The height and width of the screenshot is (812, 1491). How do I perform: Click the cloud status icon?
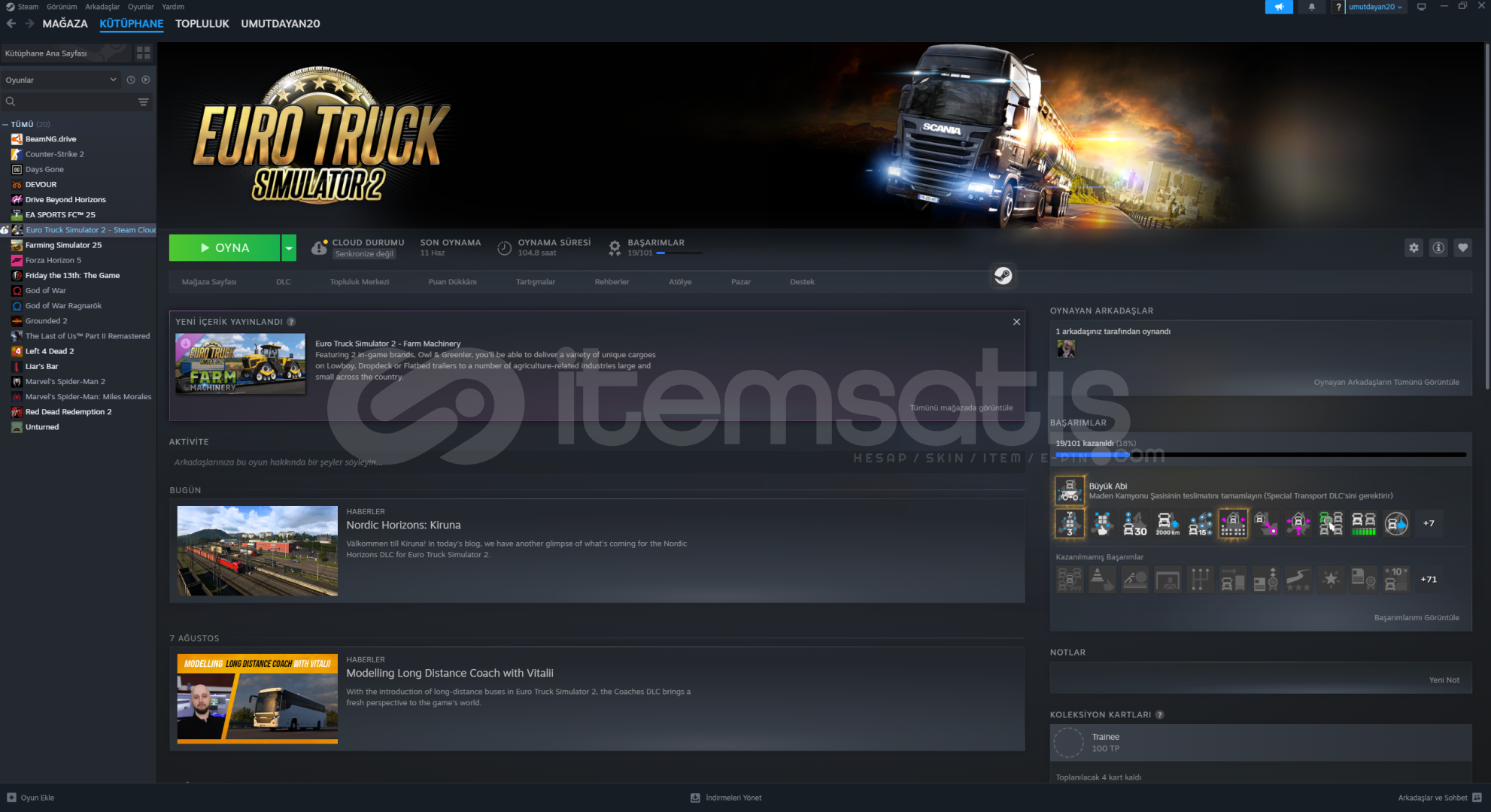click(x=319, y=247)
